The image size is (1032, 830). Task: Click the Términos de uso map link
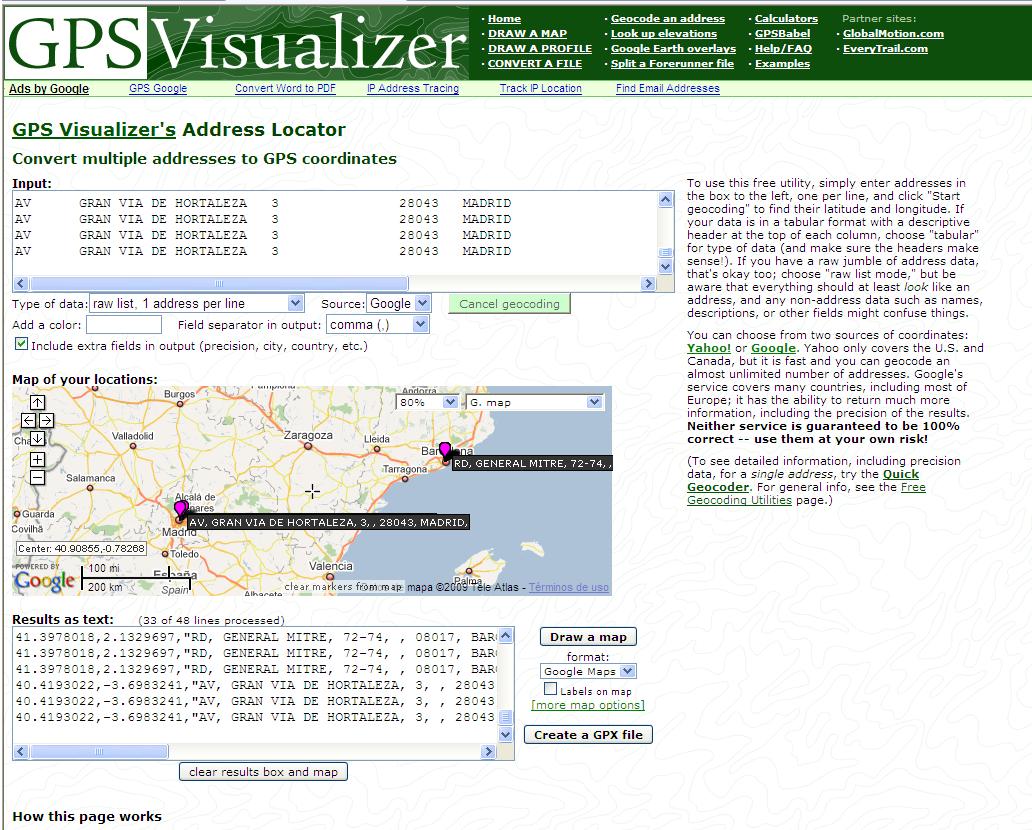coord(569,587)
